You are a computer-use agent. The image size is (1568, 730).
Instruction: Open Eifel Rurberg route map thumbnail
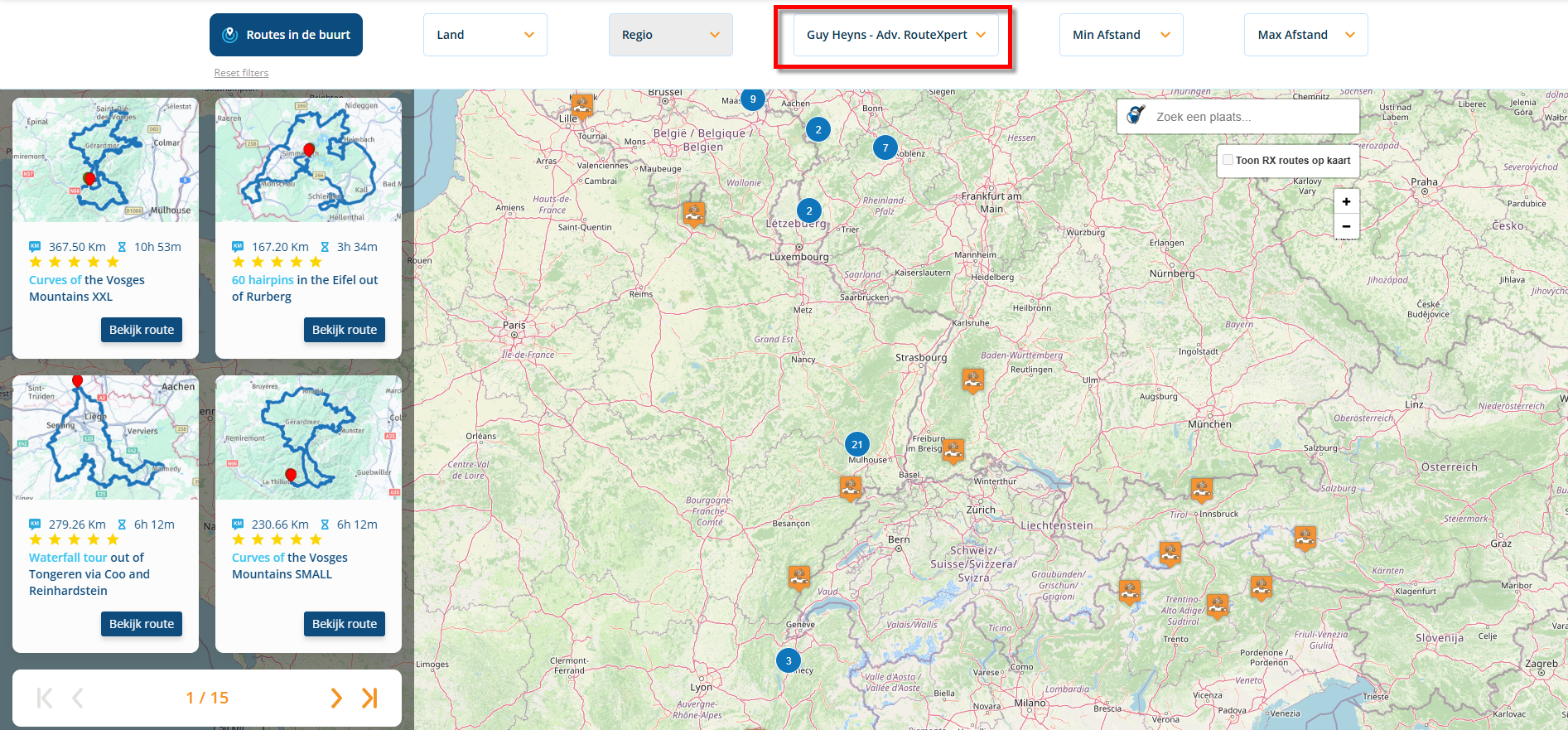click(x=308, y=160)
